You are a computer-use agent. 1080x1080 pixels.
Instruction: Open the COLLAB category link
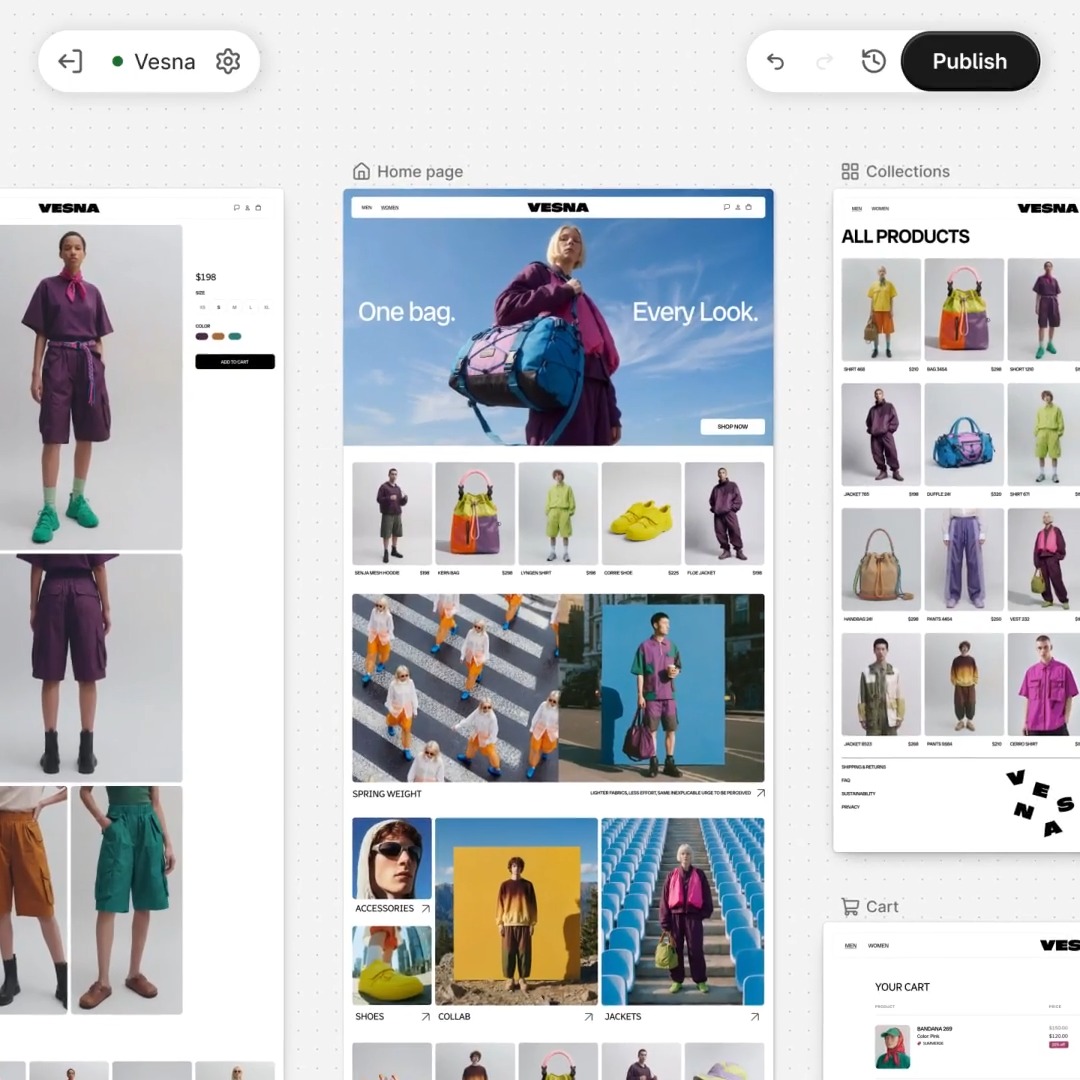tap(454, 1017)
